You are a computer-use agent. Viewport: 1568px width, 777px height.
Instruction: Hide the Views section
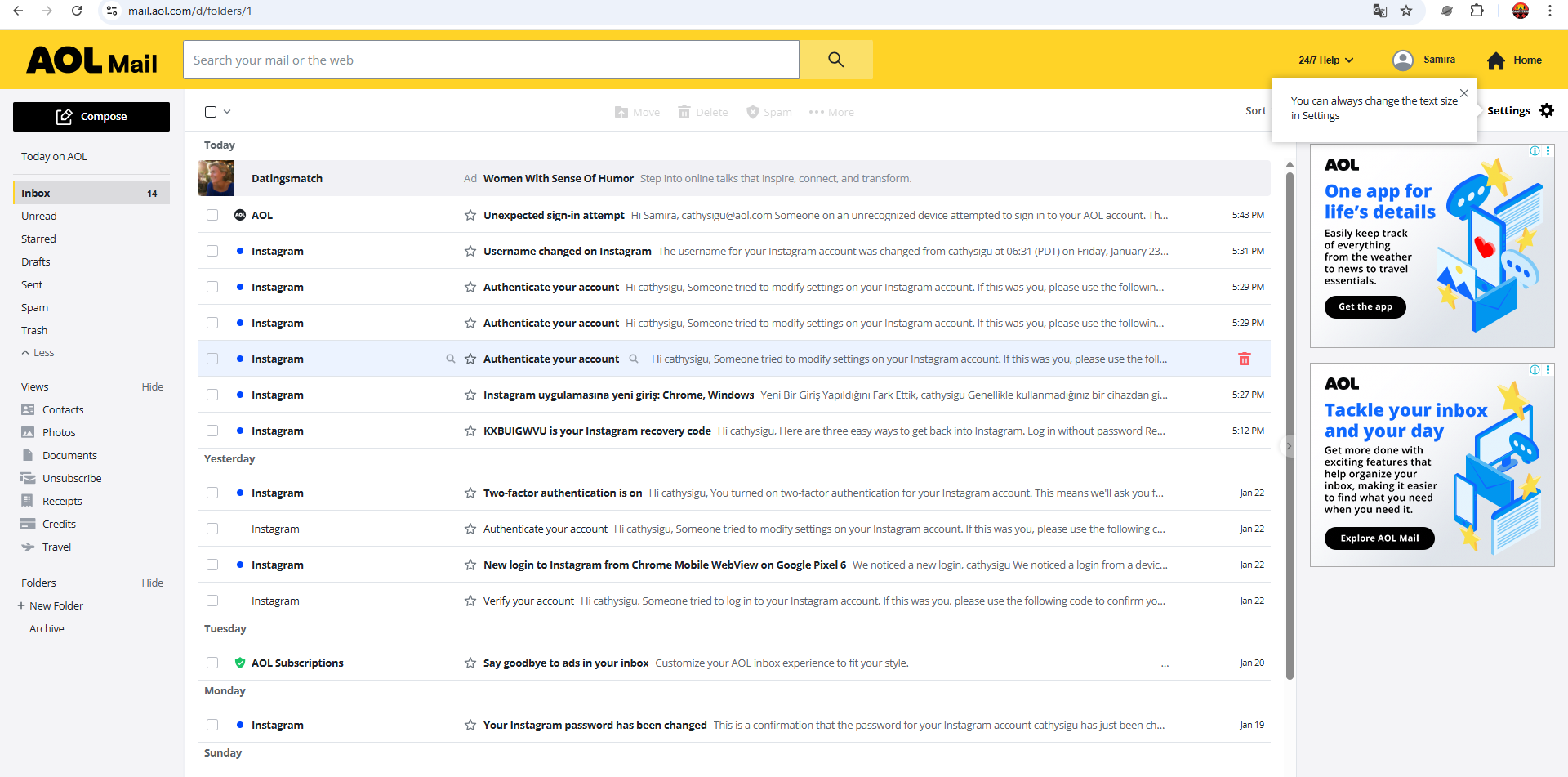point(152,387)
